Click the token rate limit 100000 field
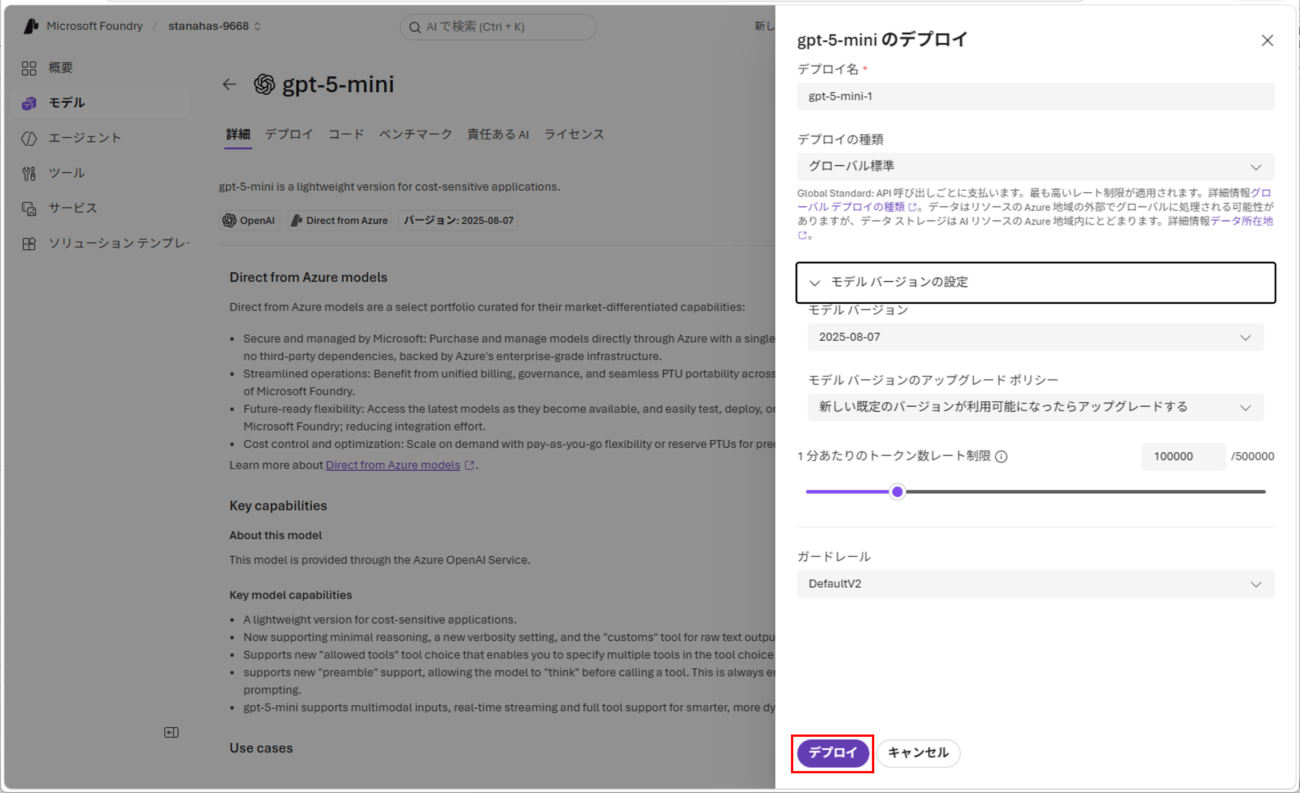 pyautogui.click(x=1183, y=456)
